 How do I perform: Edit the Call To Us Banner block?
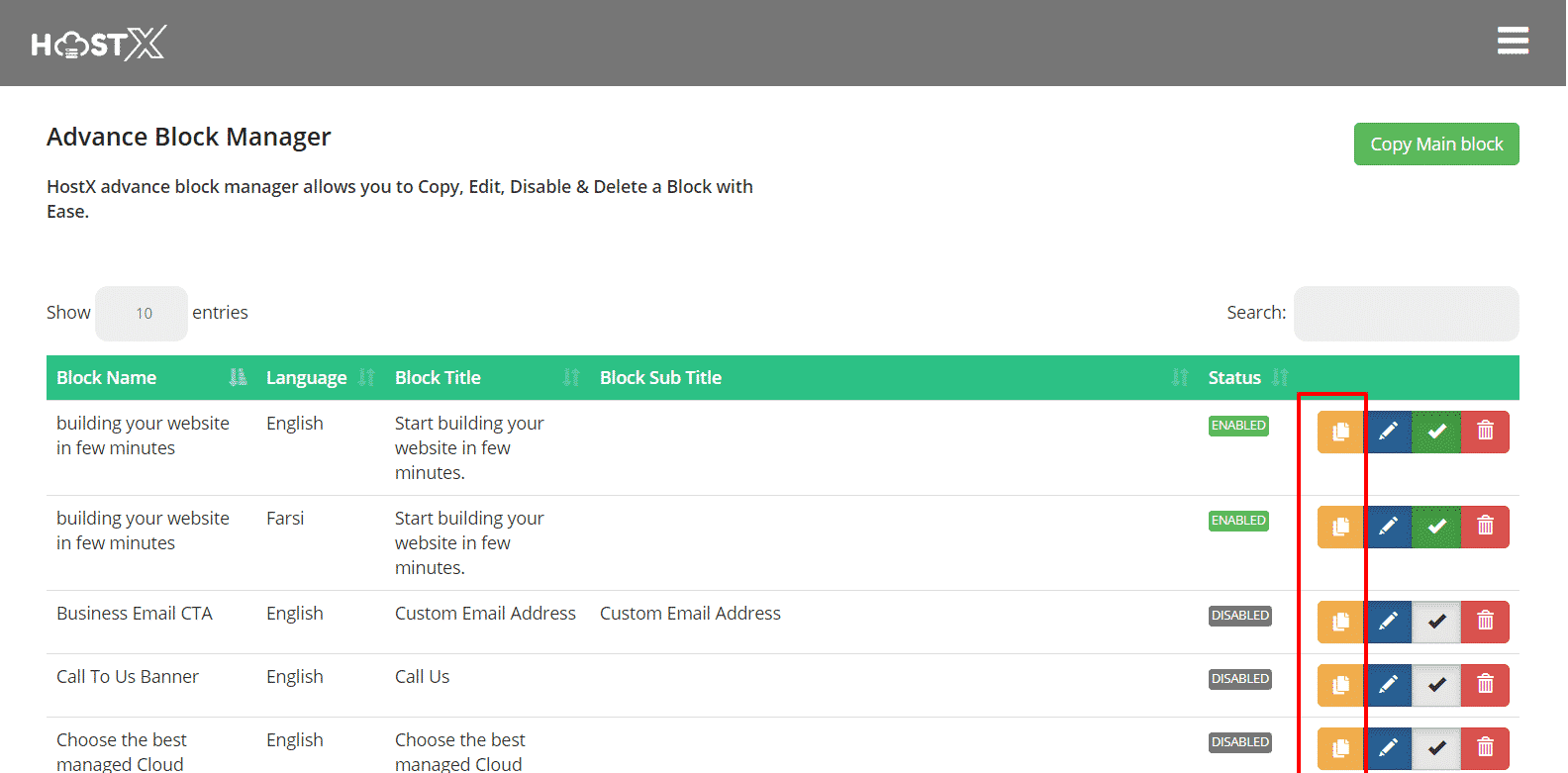coord(1388,685)
